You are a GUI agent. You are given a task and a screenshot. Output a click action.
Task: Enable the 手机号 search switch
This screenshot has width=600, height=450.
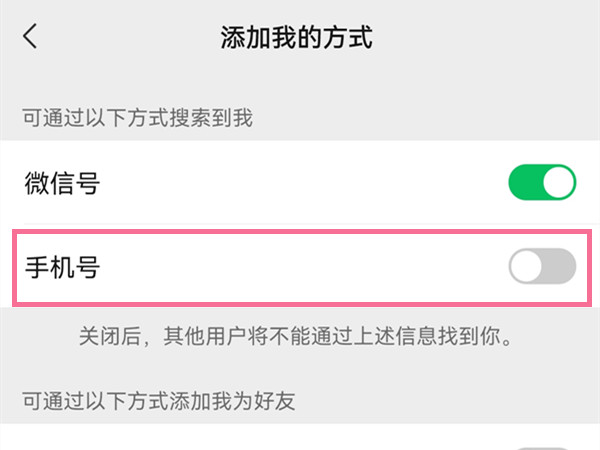(542, 267)
